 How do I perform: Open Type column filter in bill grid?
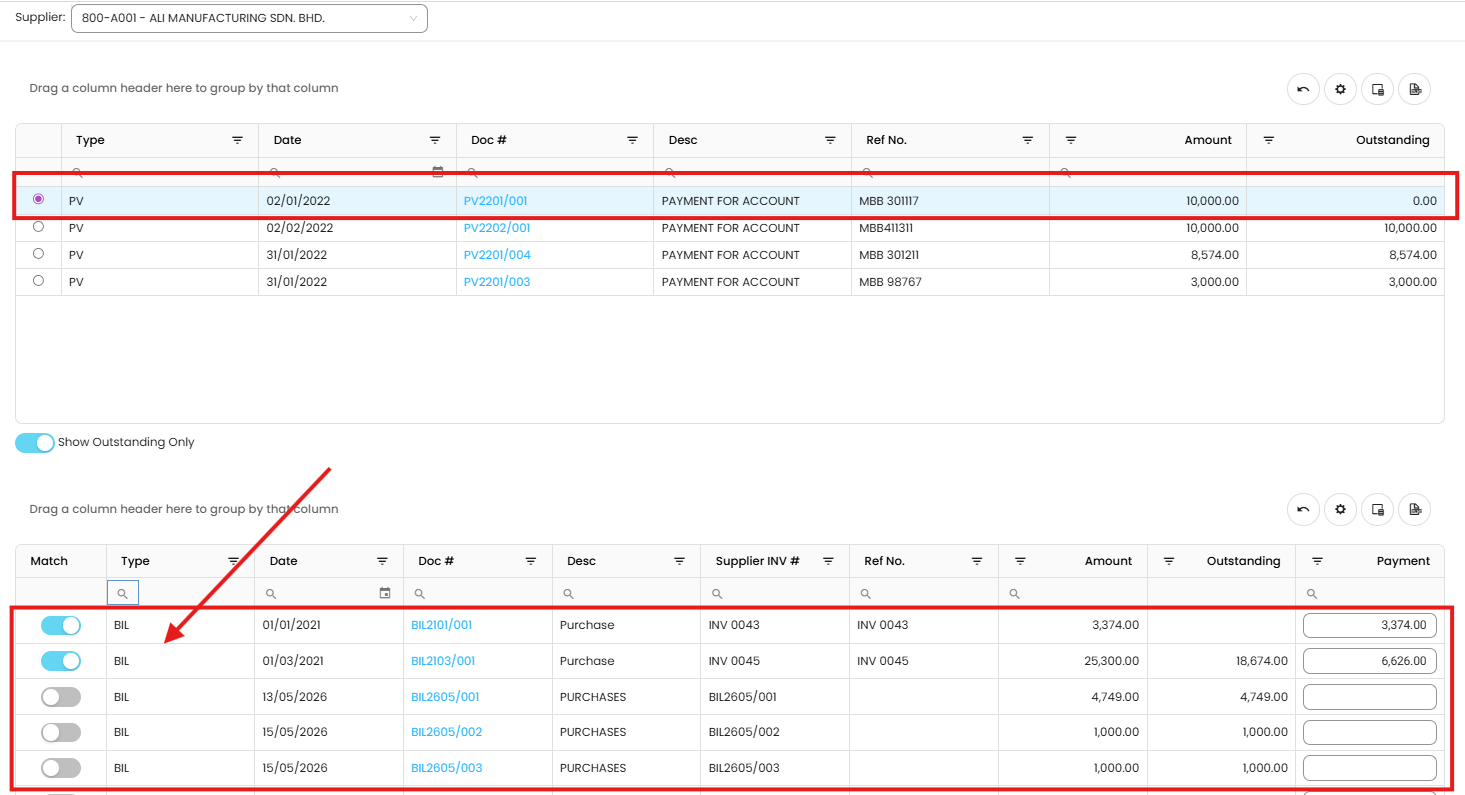pos(233,561)
